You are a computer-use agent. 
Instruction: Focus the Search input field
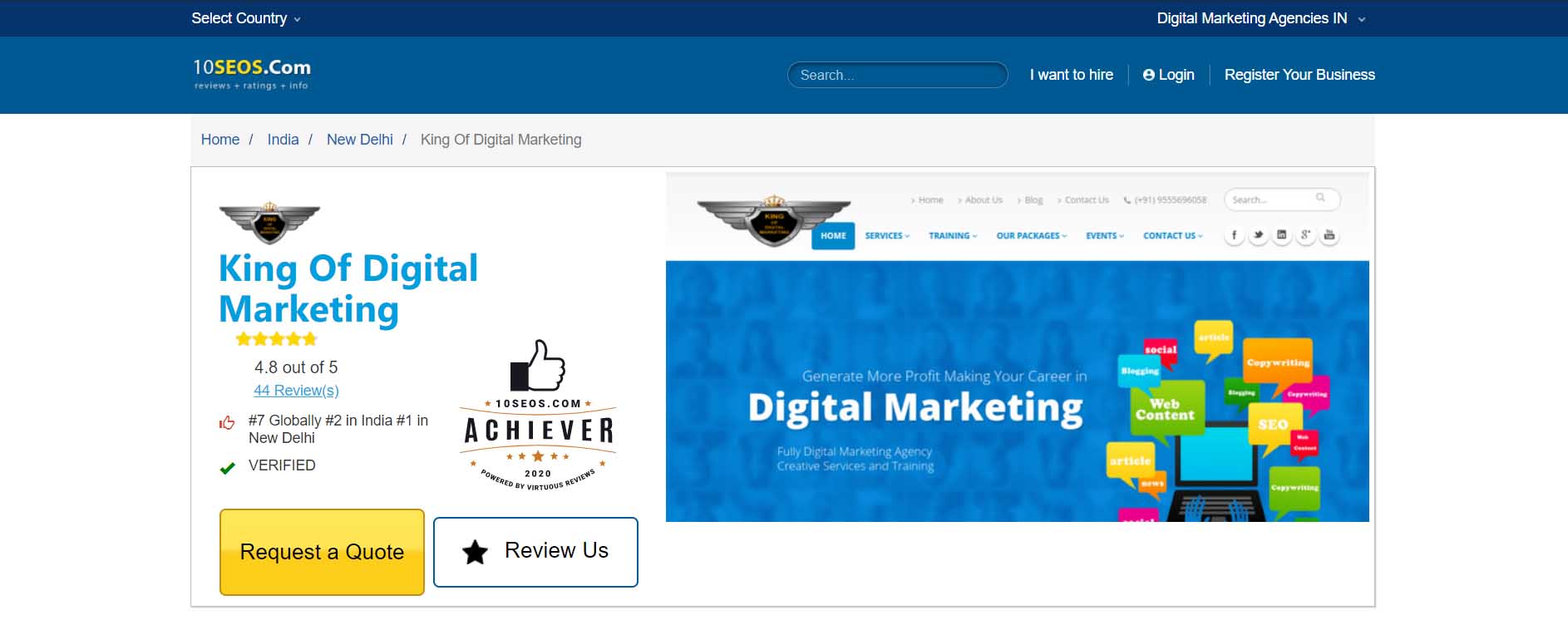click(897, 75)
